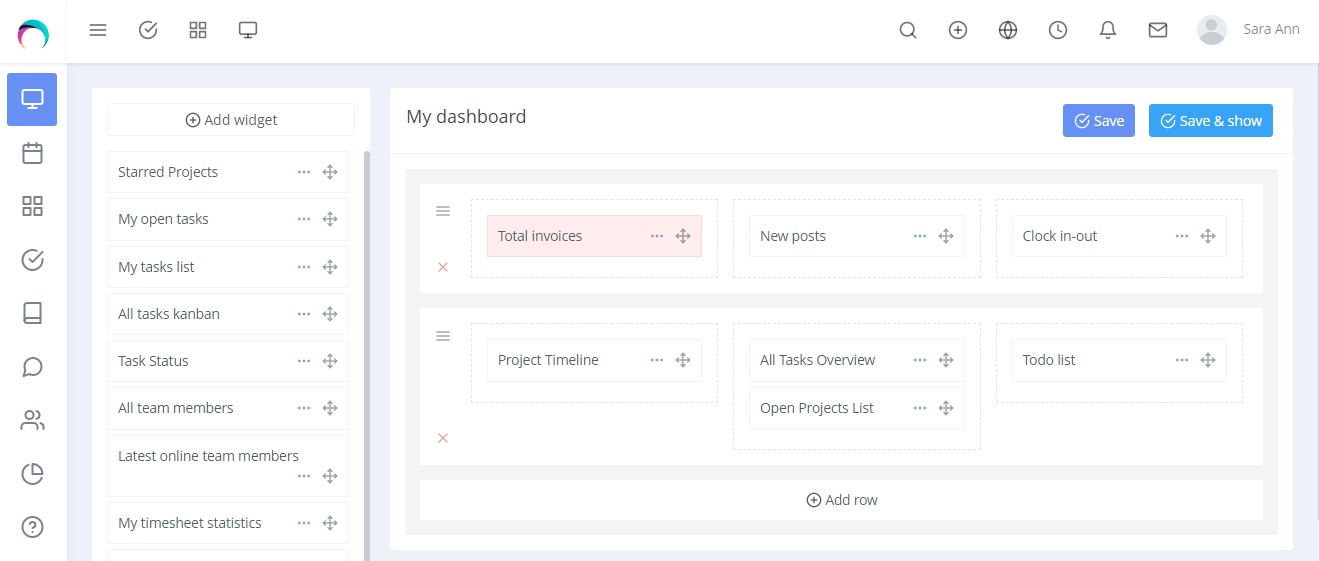This screenshot has height=561, width=1319.
Task: Open options dots for Task Status widget
Action: pyautogui.click(x=304, y=361)
